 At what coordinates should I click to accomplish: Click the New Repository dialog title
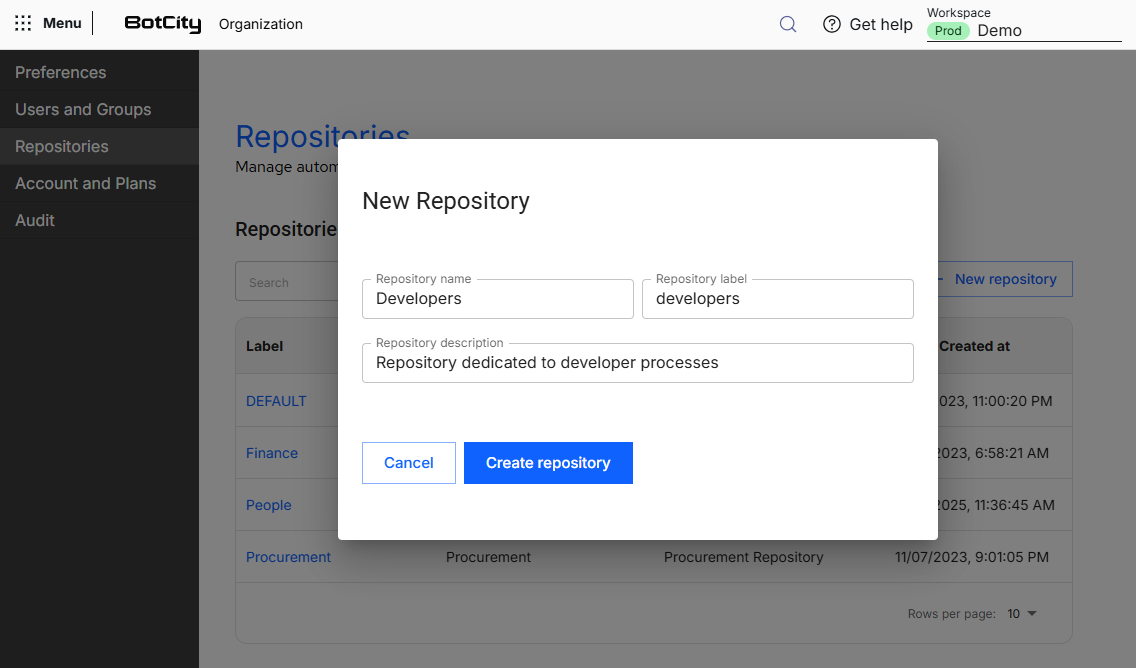point(446,201)
